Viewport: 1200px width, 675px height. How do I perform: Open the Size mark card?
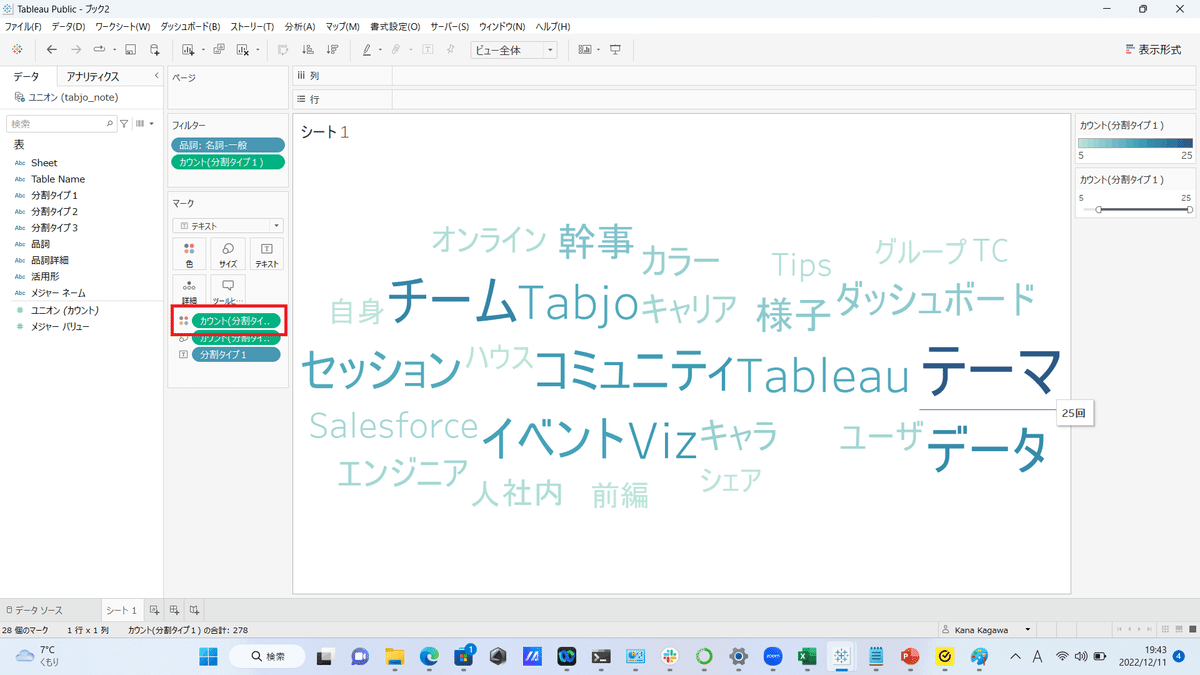click(x=228, y=254)
